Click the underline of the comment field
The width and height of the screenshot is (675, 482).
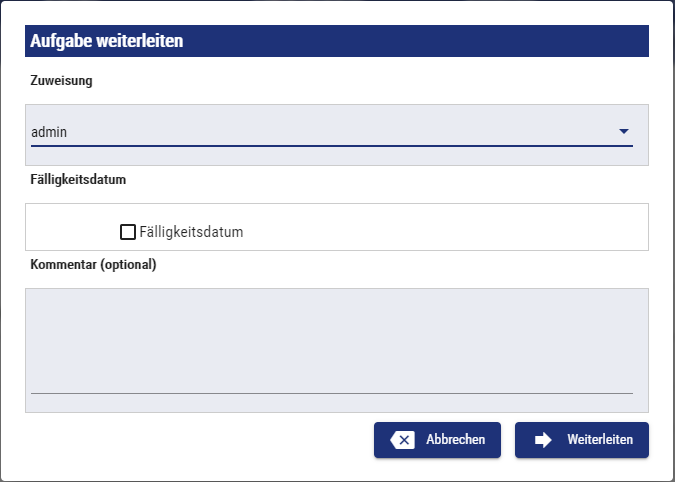[x=332, y=393]
